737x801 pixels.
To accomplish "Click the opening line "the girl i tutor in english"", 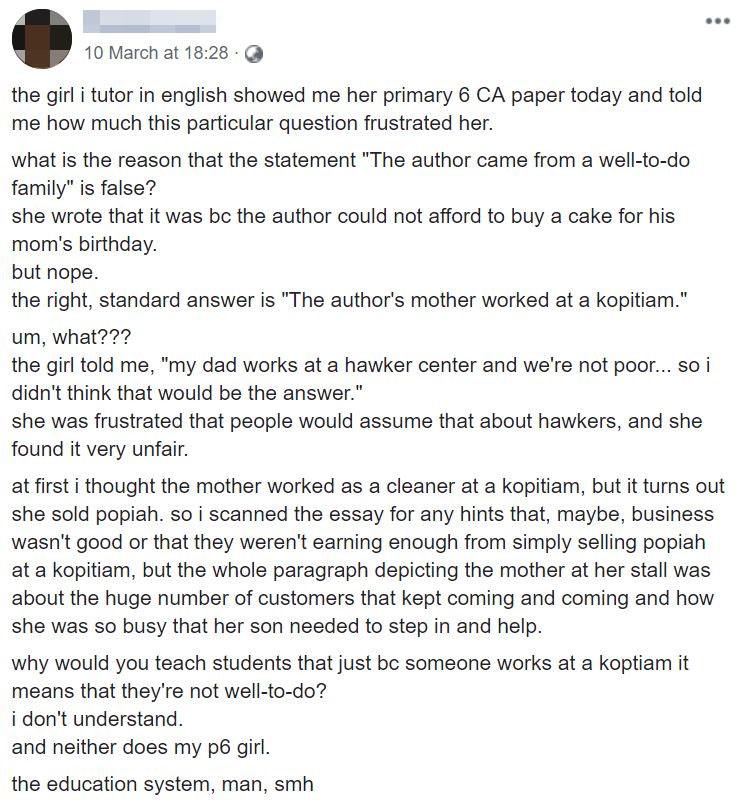I will point(120,96).
